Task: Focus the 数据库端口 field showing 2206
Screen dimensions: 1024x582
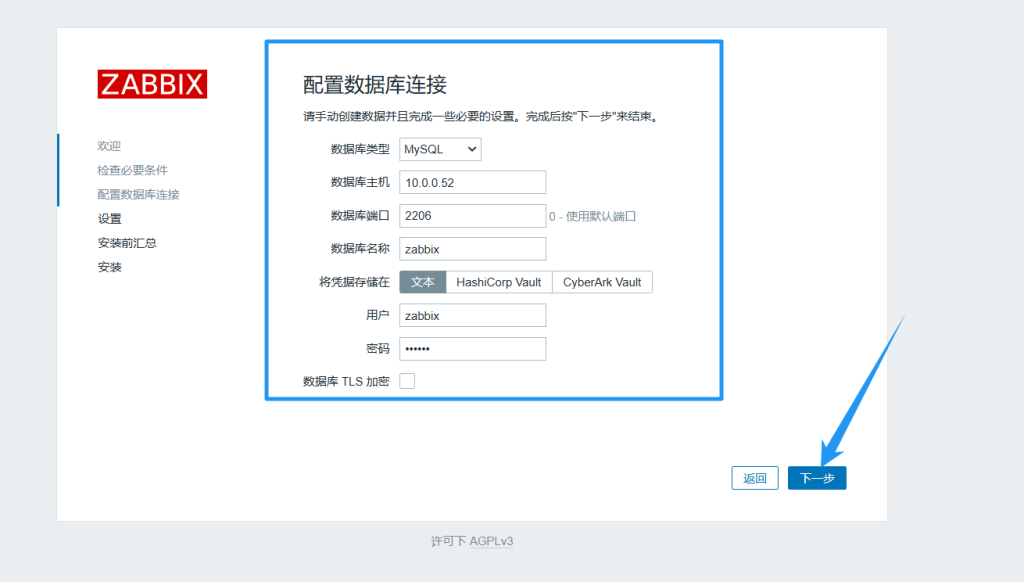Action: 472,216
